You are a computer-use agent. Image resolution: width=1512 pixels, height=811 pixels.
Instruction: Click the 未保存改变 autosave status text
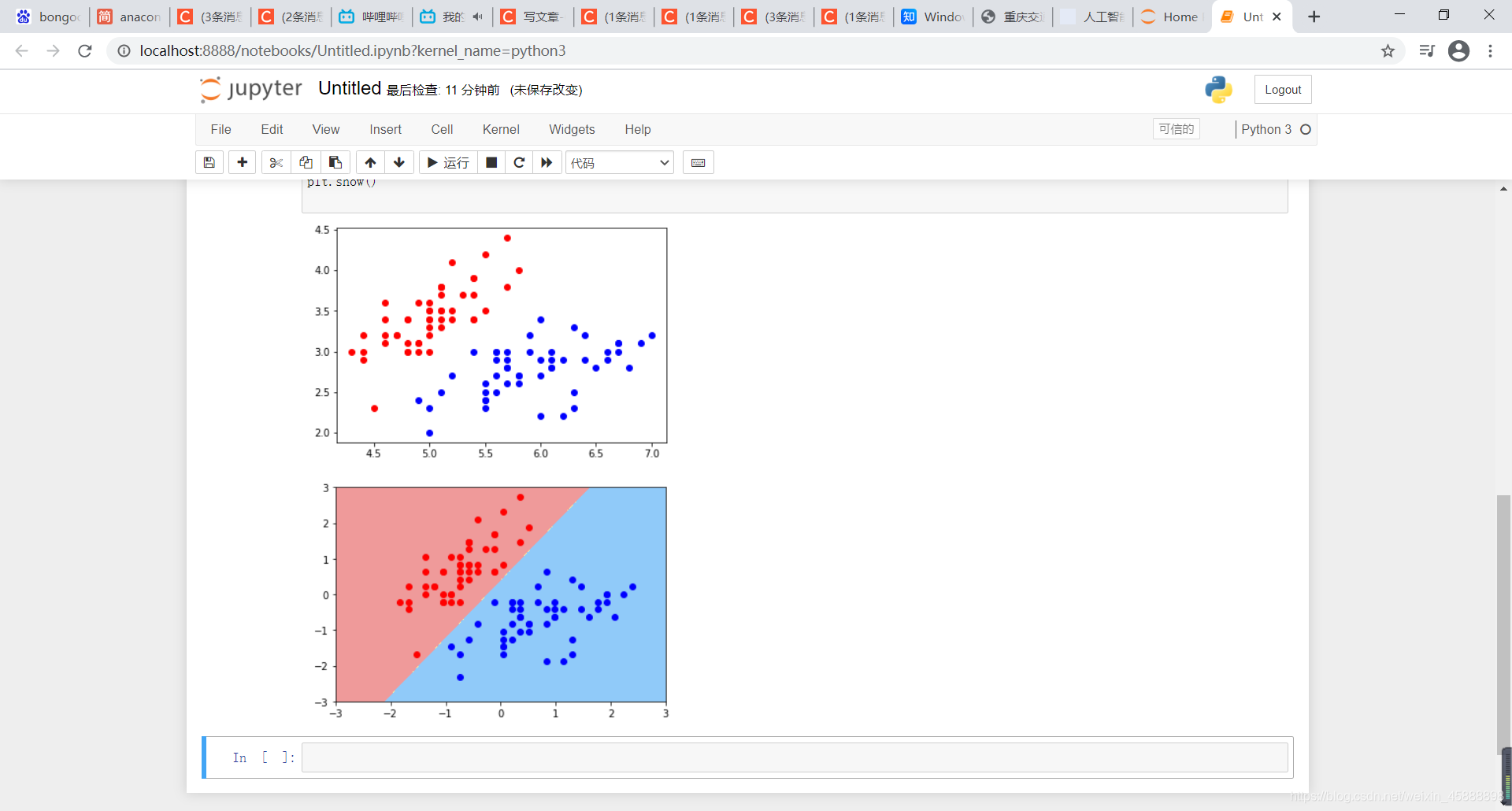pyautogui.click(x=546, y=90)
